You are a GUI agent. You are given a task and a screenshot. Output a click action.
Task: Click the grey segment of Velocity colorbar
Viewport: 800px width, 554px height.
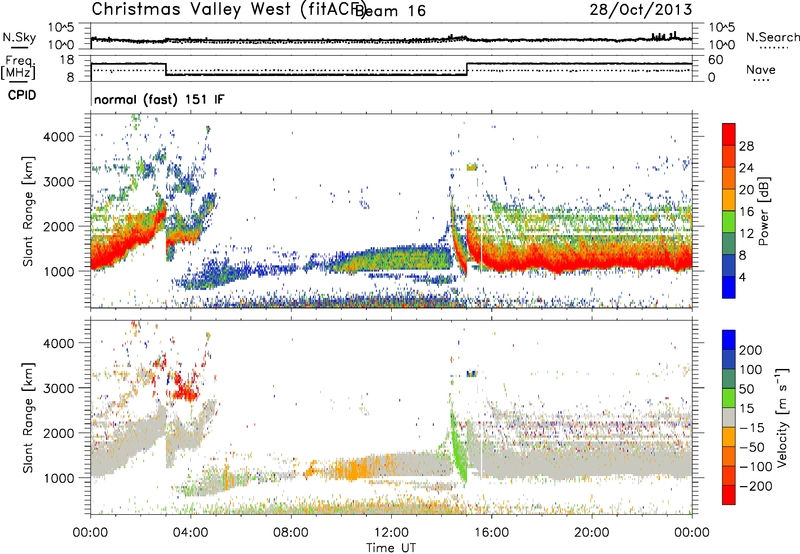click(729, 417)
